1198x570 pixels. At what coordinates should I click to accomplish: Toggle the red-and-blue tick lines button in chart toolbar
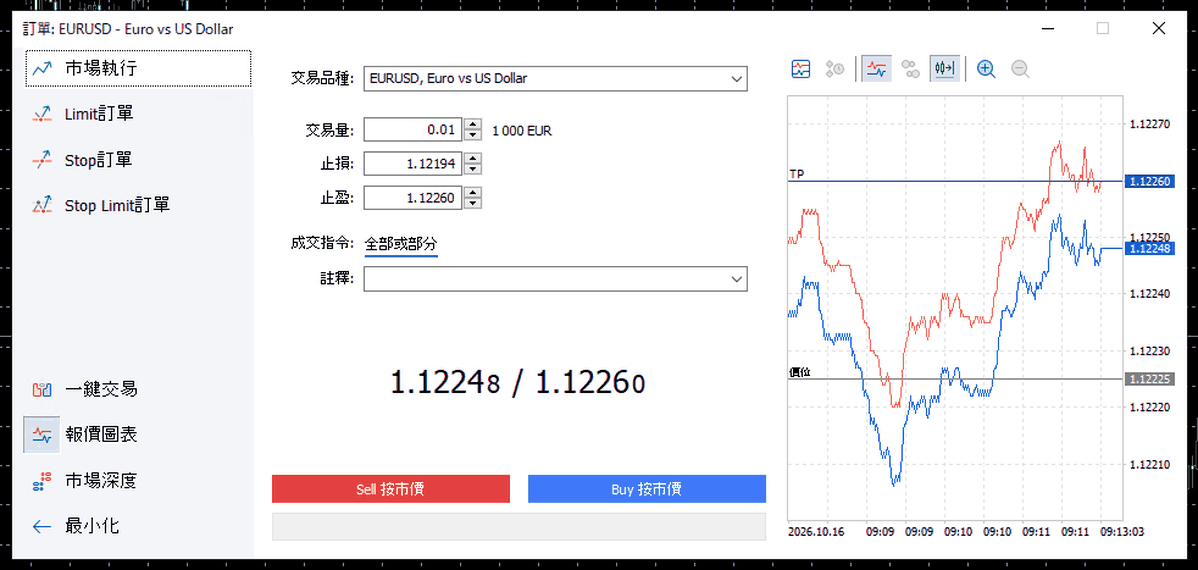point(876,69)
